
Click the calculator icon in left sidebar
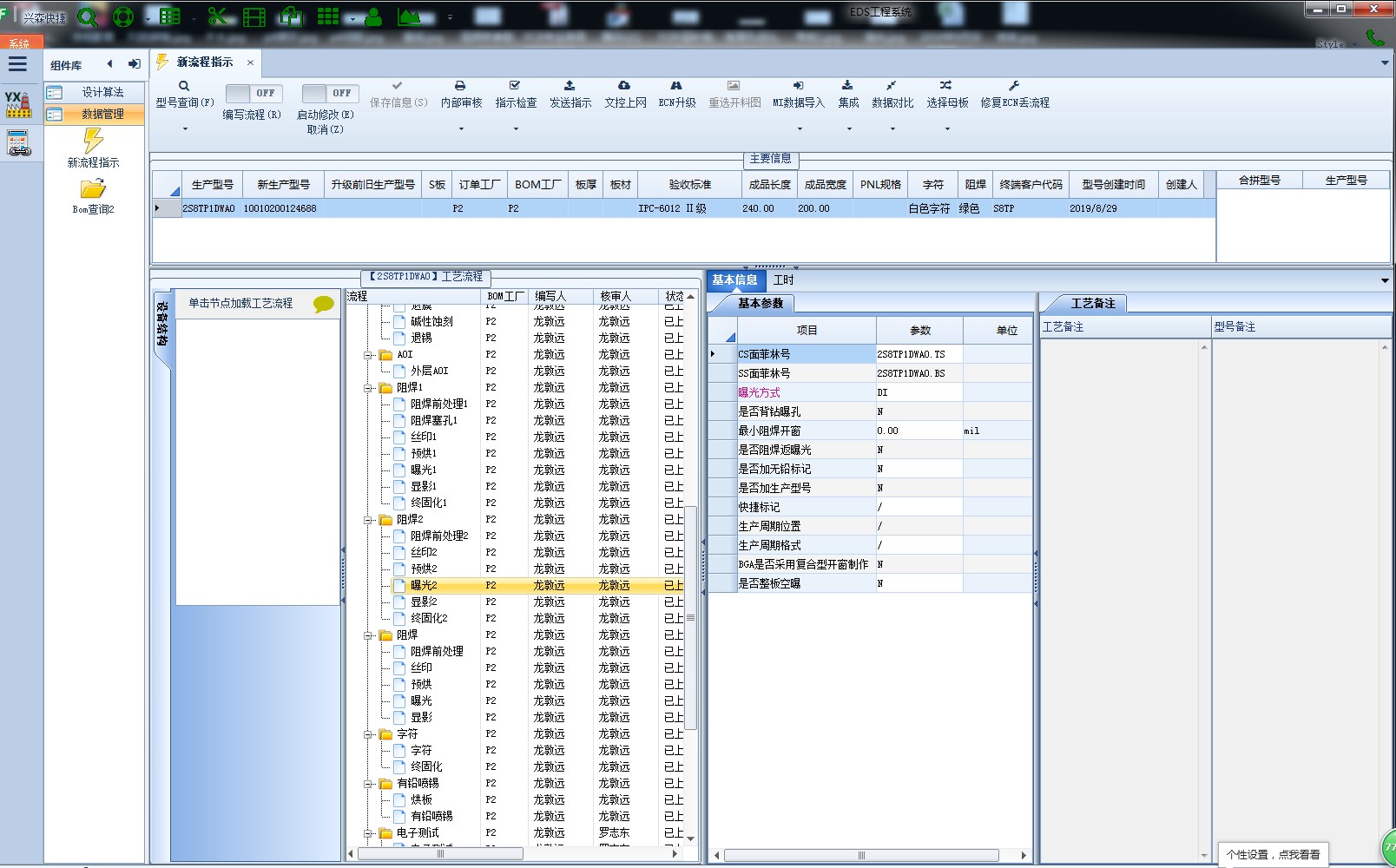coord(18,142)
